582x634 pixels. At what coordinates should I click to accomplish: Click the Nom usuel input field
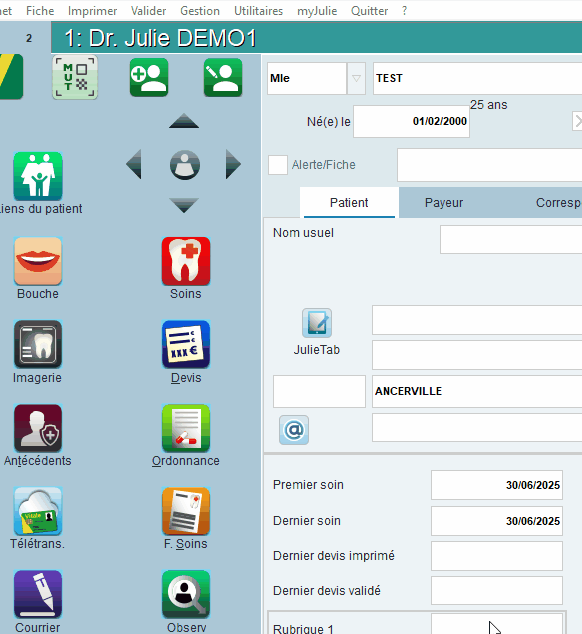511,239
